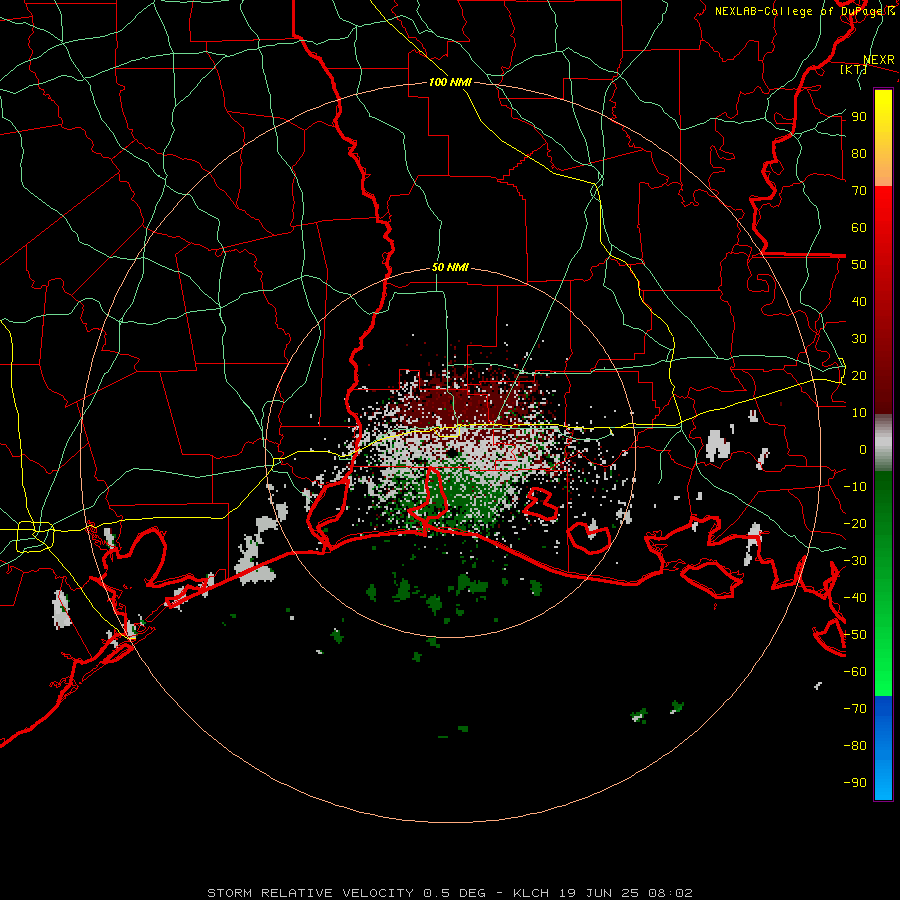Pick the blue segment at the color bar bottom
Viewport: 900px width, 900px height.
coord(883,748)
